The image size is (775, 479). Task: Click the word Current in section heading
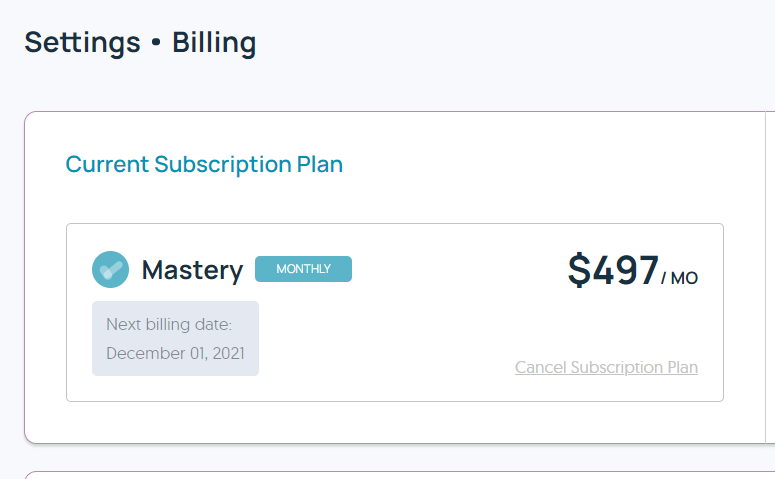(x=107, y=164)
